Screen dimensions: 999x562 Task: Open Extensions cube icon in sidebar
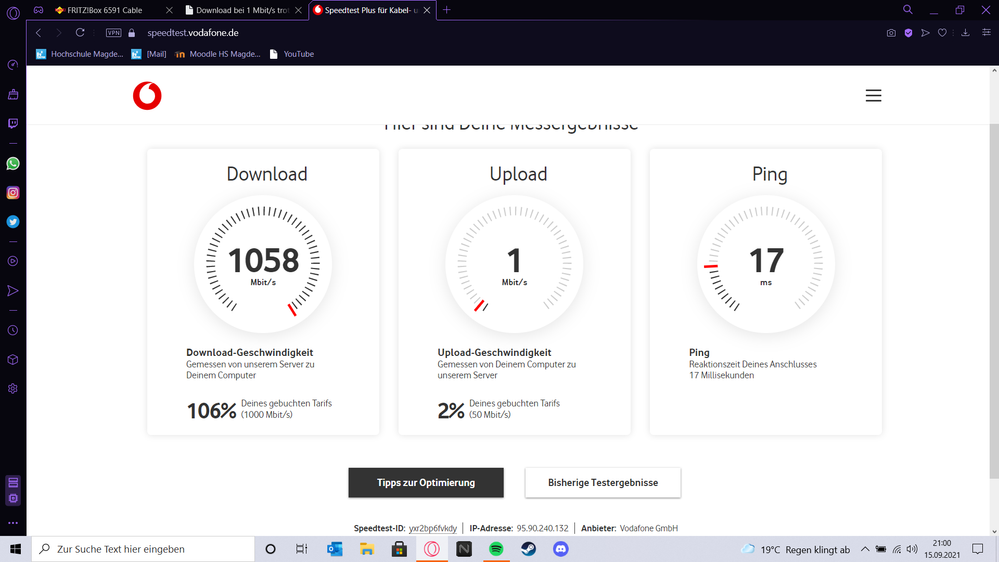pos(13,359)
